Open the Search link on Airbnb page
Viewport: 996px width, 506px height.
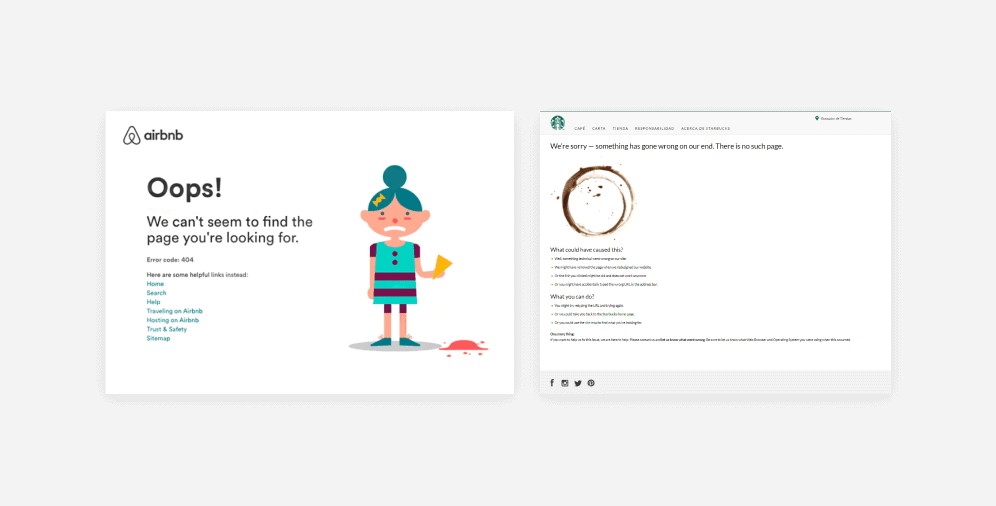(156, 293)
